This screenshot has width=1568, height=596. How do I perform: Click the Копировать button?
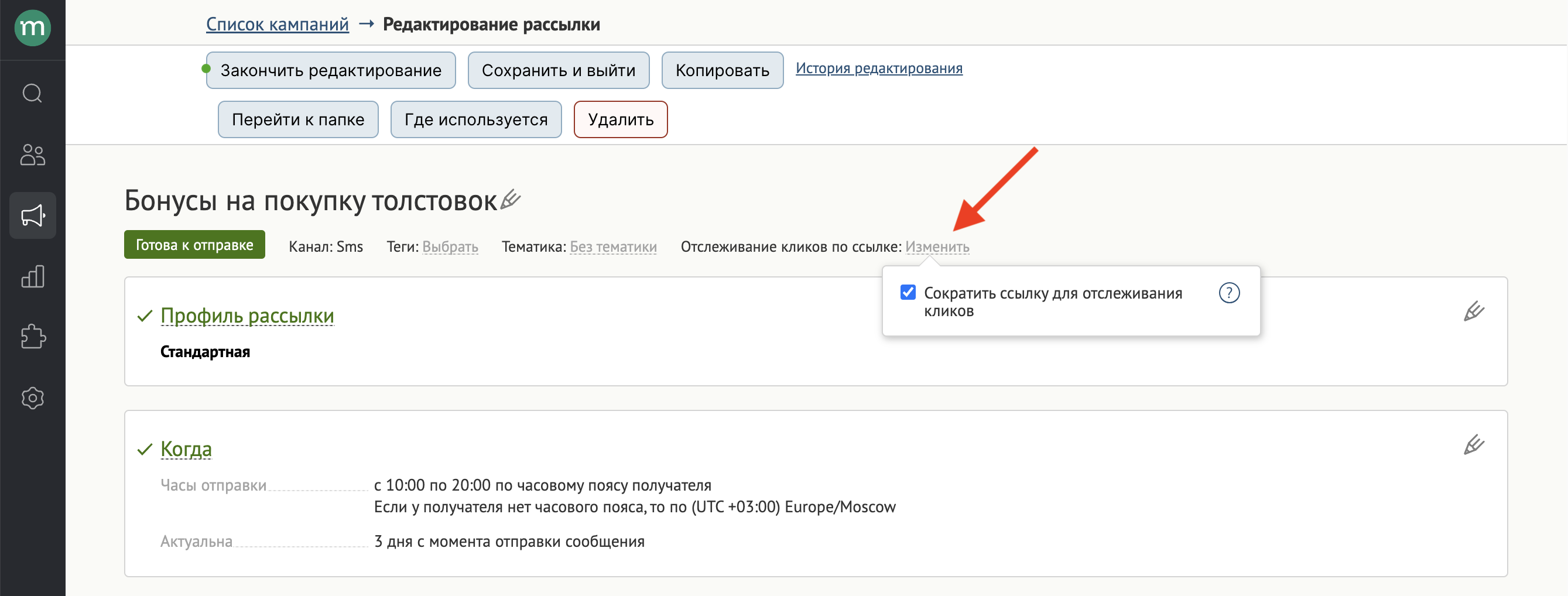(x=722, y=70)
